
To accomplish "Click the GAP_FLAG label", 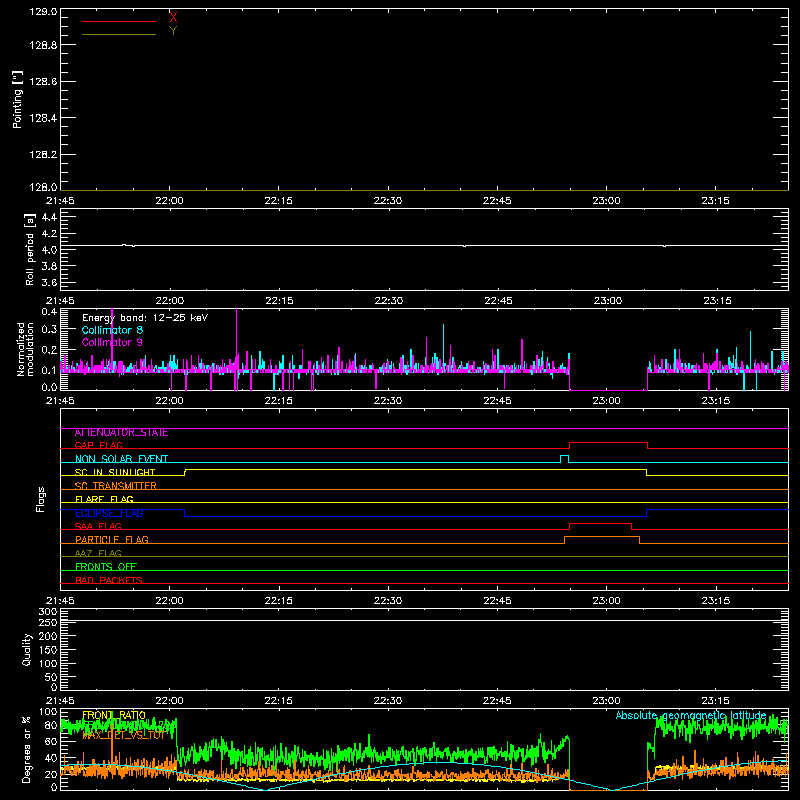I will 98,446.
